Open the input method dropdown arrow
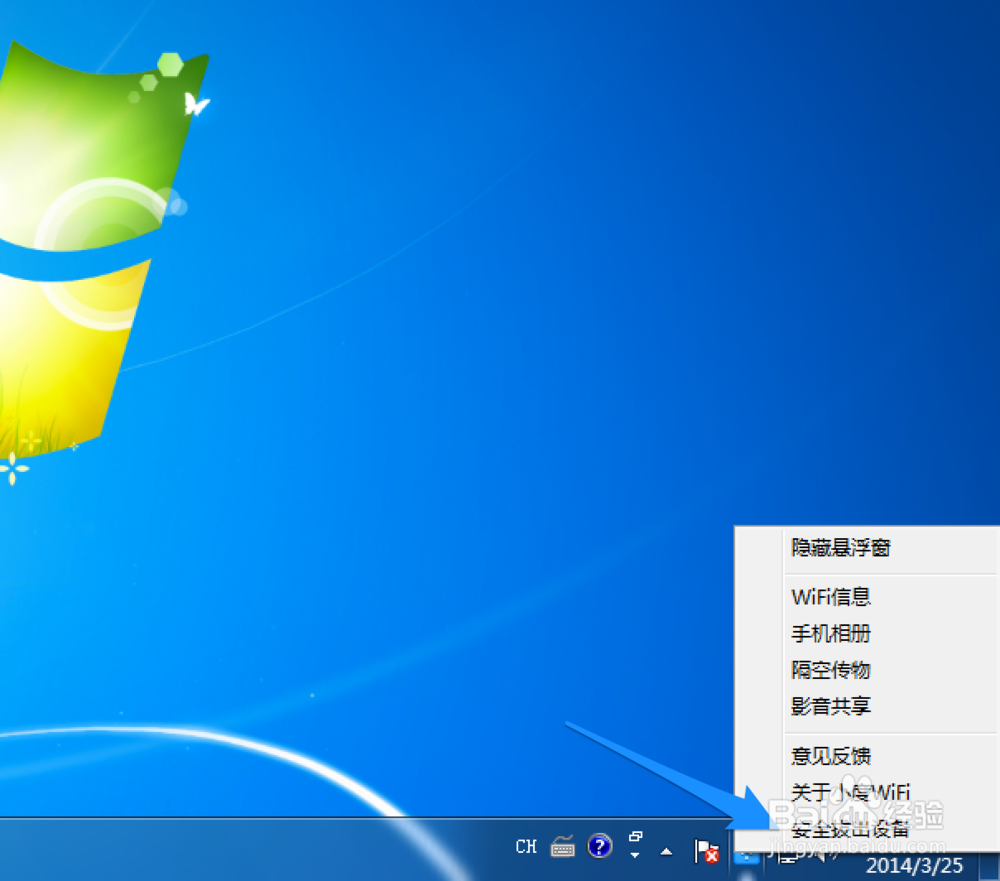Viewport: 1000px width, 881px height. tap(634, 856)
